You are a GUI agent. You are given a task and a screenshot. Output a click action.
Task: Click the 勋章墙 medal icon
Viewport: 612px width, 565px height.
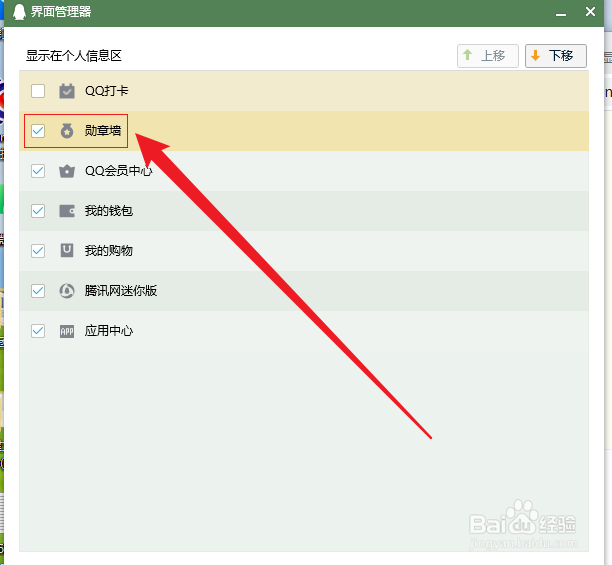point(67,131)
